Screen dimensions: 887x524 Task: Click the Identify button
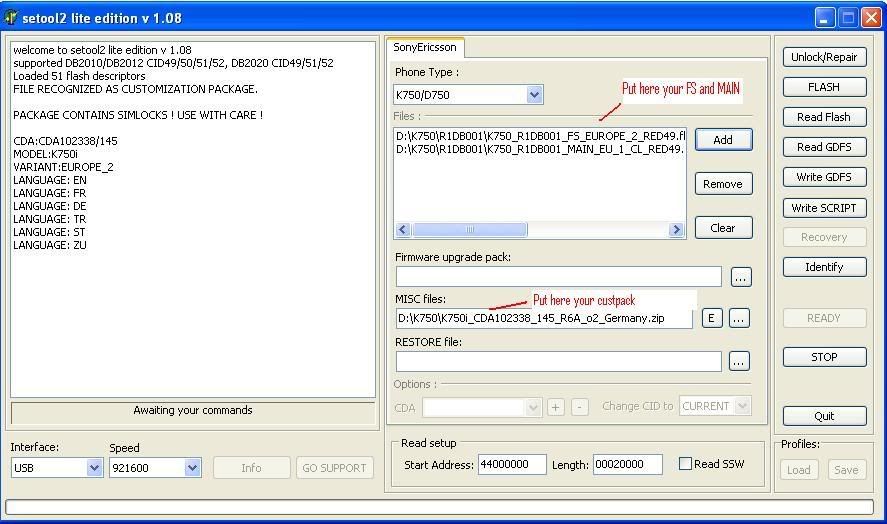(x=824, y=267)
